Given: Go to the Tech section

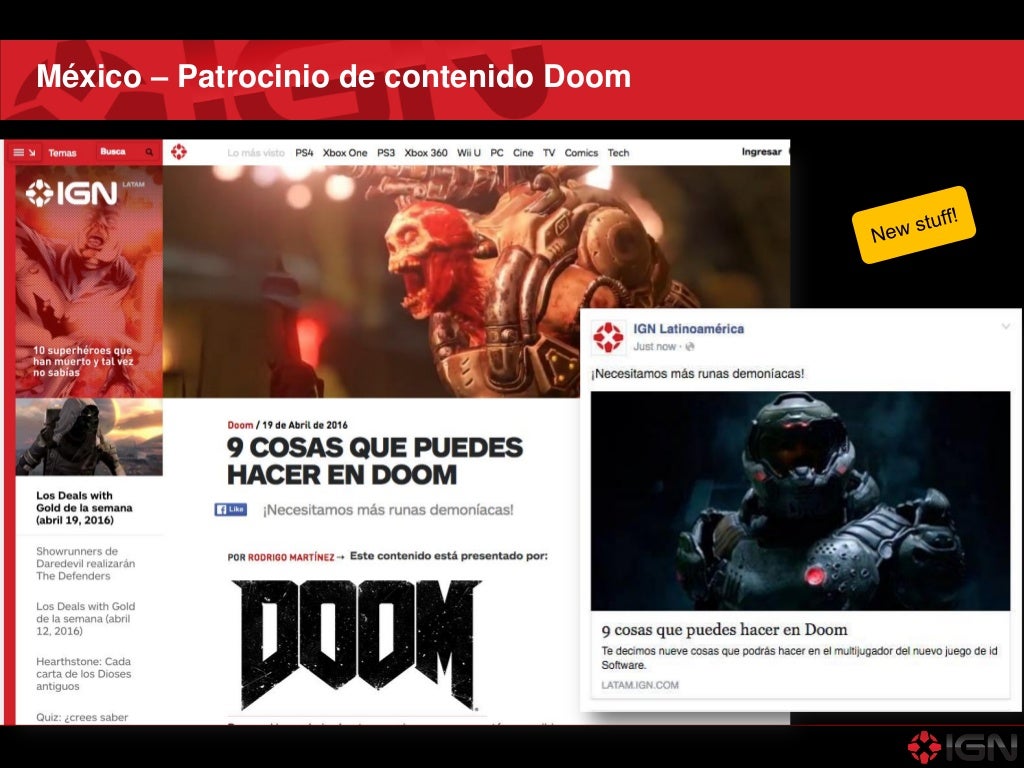Looking at the screenshot, I should click(618, 153).
